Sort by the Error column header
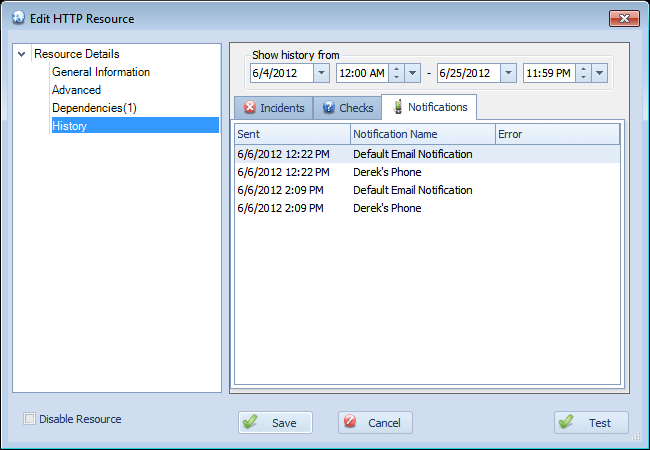This screenshot has width=650, height=450. (x=558, y=134)
